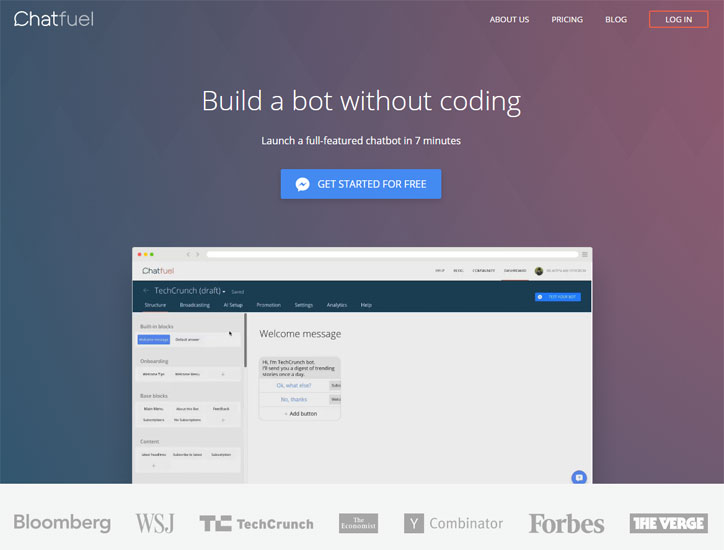Select the Structure tab
This screenshot has width=724, height=550.
coord(155,305)
